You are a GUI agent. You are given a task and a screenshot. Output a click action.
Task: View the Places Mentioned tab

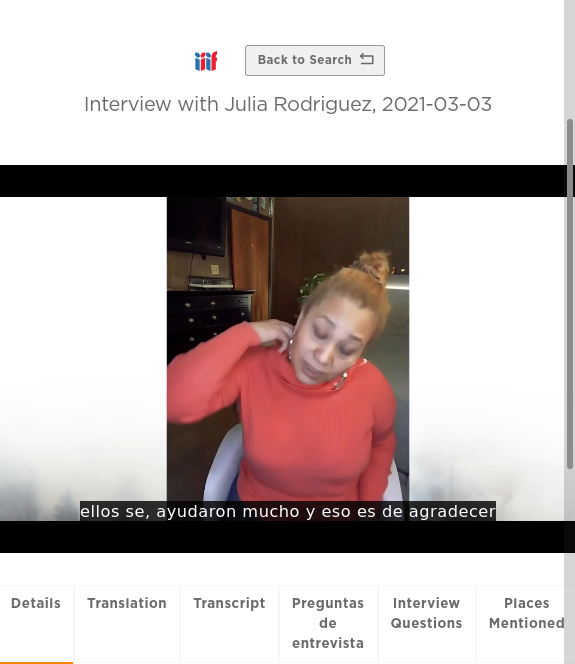coord(526,613)
